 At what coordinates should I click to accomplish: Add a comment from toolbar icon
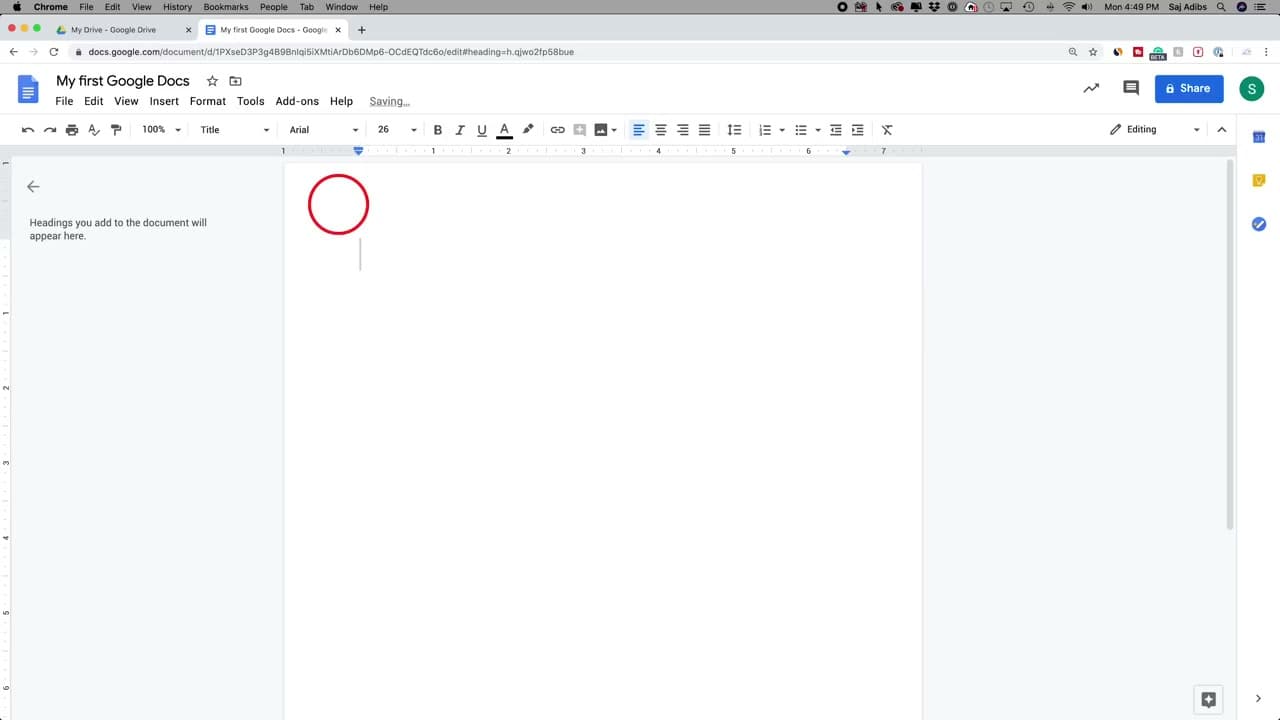point(579,130)
